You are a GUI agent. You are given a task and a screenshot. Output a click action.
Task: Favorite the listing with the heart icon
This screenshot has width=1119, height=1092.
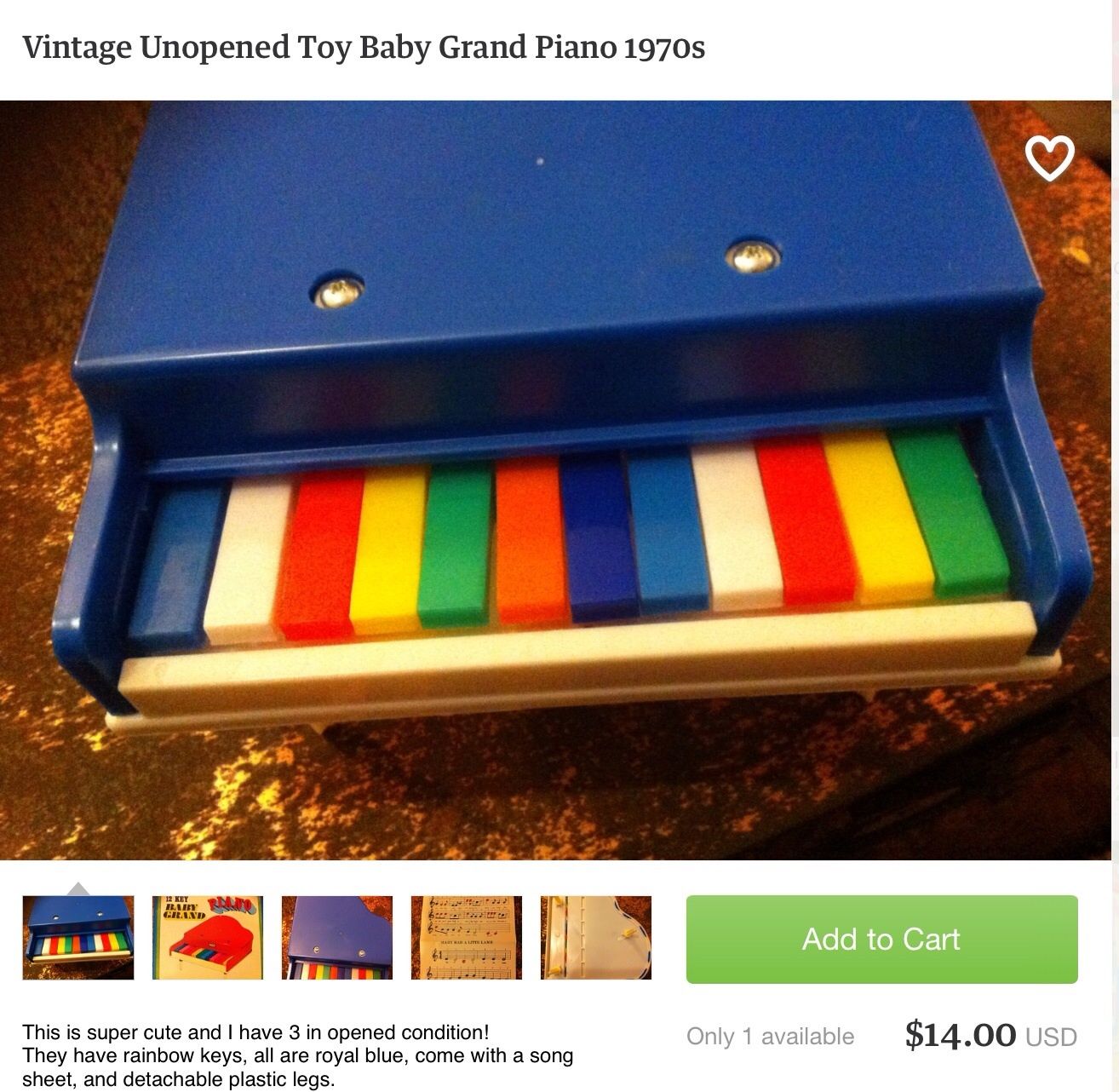[1049, 158]
